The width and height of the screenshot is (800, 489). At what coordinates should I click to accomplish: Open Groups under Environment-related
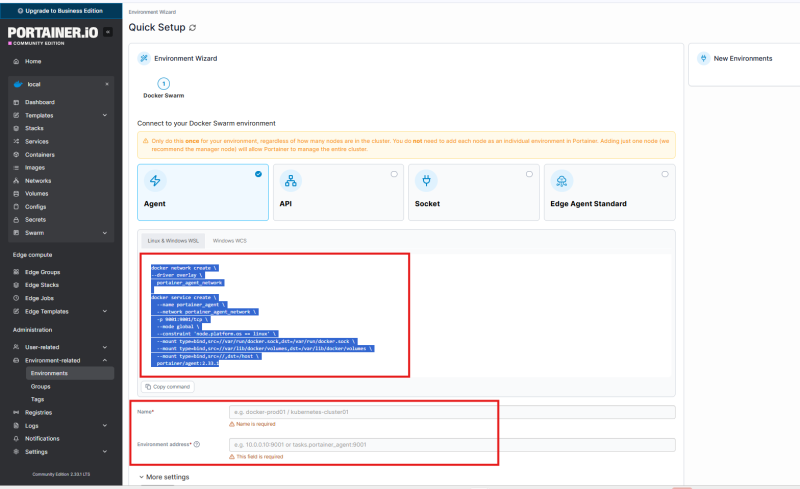[x=40, y=386]
